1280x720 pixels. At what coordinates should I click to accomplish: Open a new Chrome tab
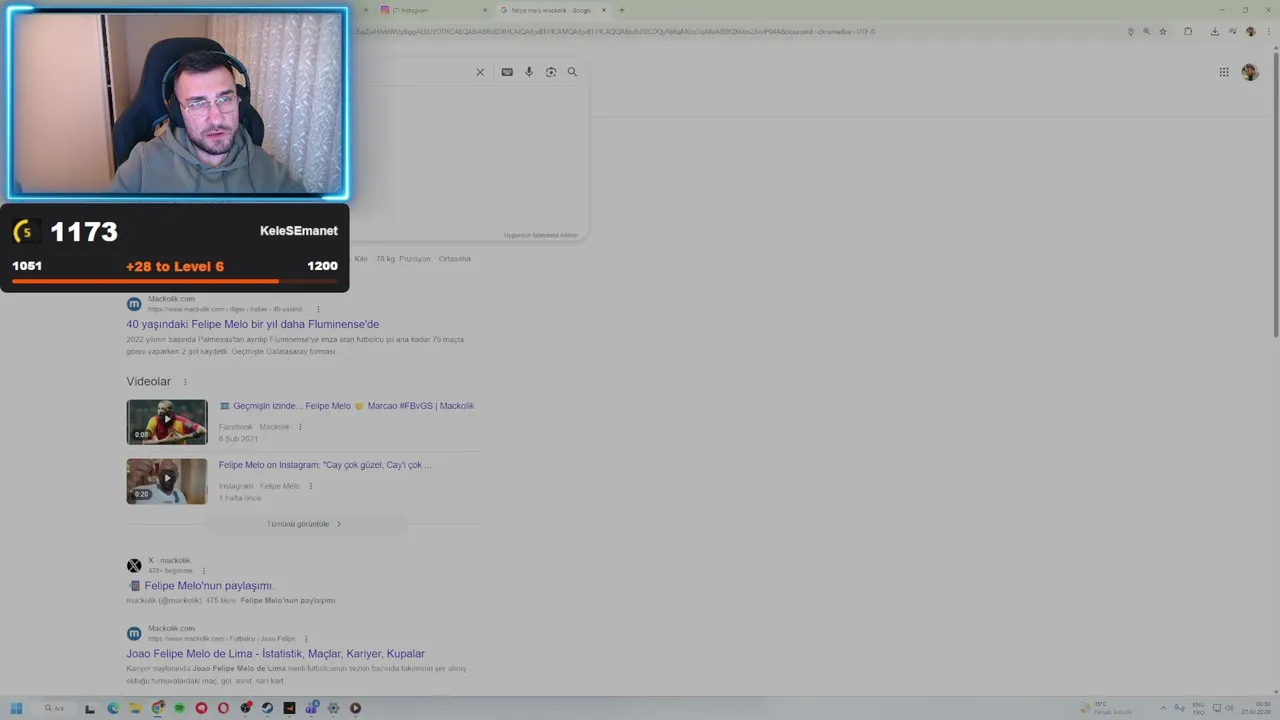tap(622, 10)
